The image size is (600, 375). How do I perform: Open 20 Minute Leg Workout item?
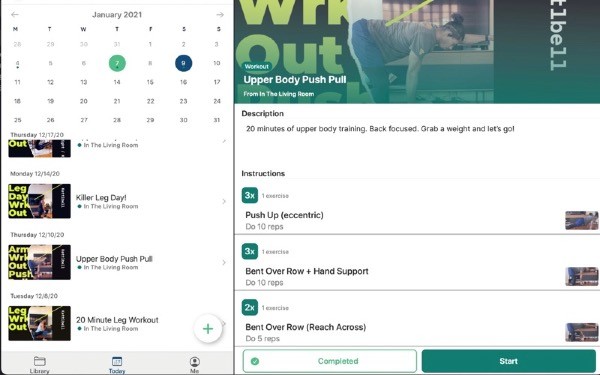[117, 324]
